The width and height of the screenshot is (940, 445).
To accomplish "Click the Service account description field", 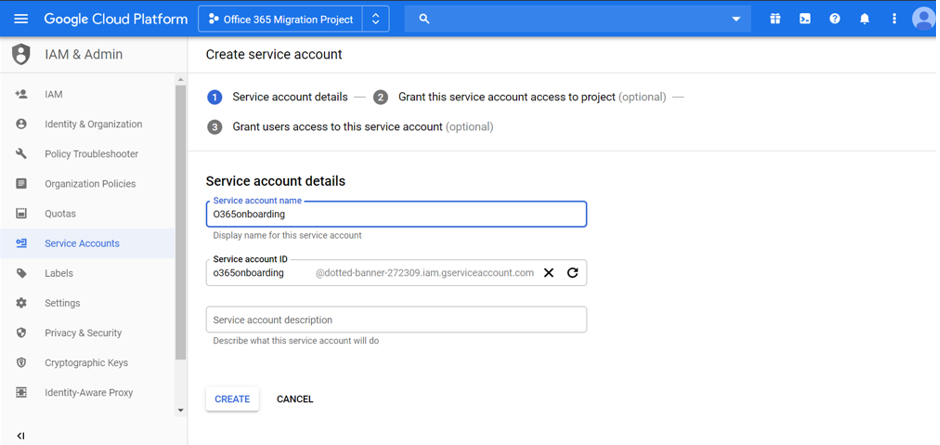I will pos(396,320).
